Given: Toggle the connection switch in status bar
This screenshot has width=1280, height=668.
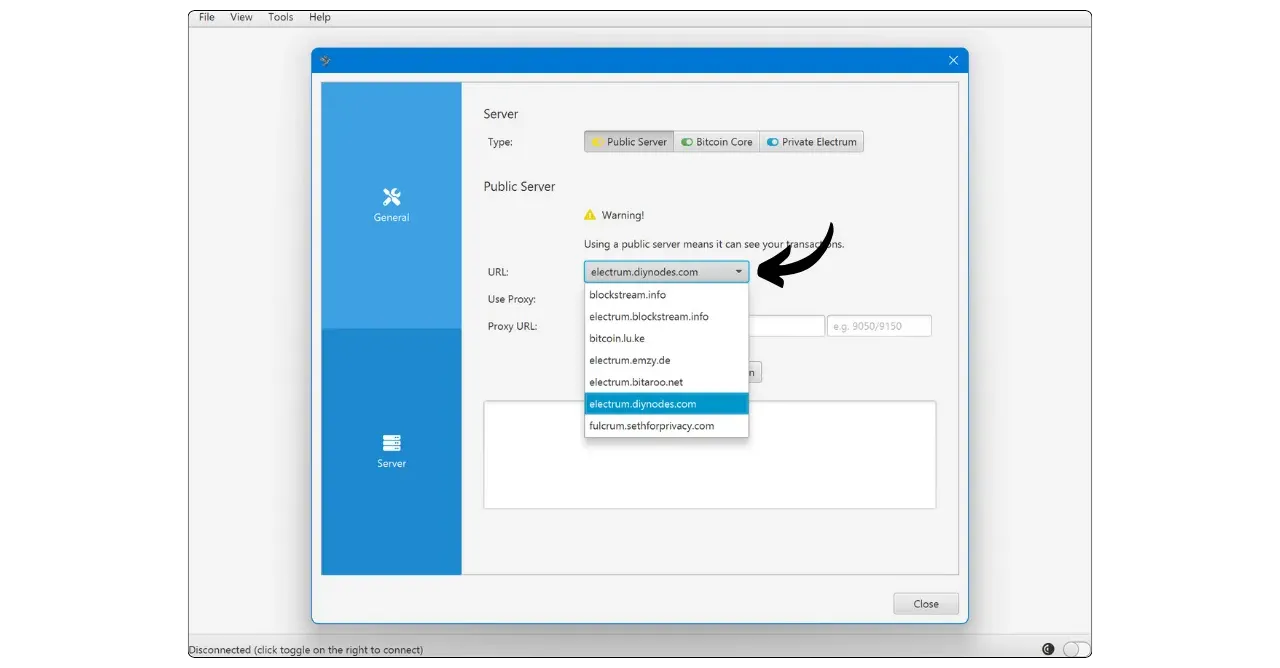Looking at the screenshot, I should pyautogui.click(x=1075, y=649).
